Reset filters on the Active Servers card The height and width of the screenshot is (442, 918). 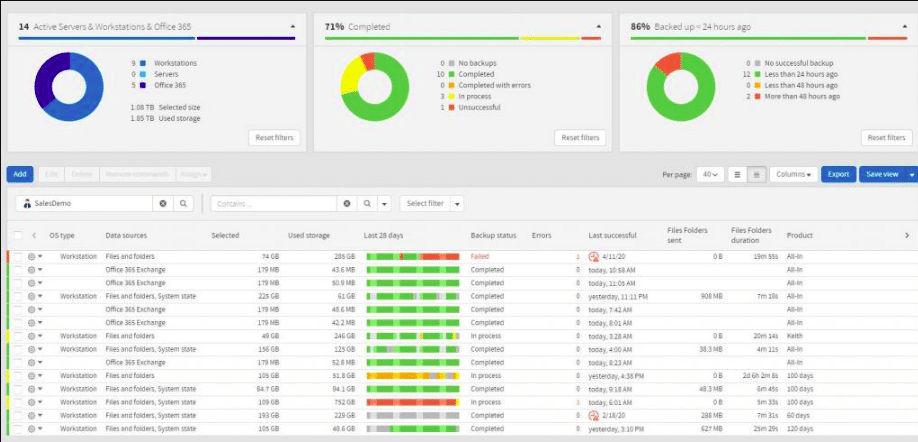pyautogui.click(x=275, y=138)
